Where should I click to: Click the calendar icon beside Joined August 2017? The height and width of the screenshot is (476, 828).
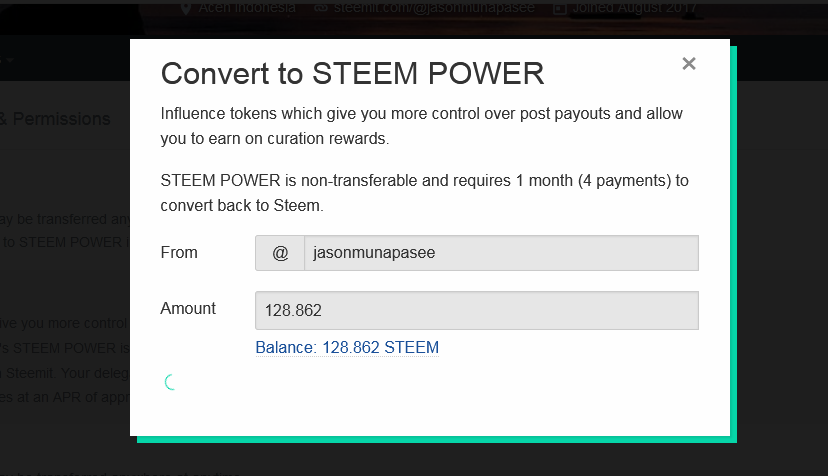pos(560,8)
